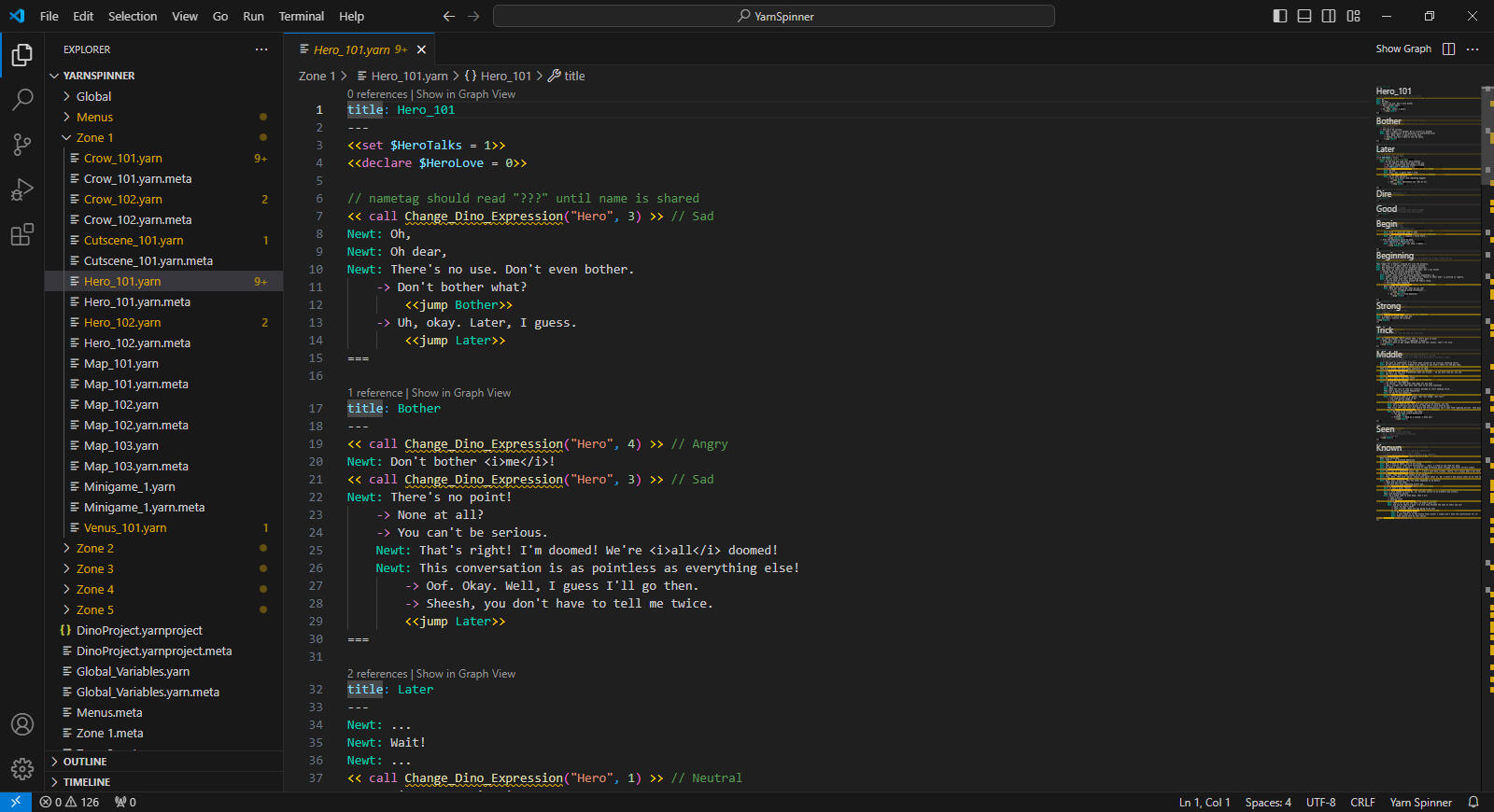Screen dimensions: 1494x812
Task: Click the split editor right icon
Action: tap(1448, 49)
